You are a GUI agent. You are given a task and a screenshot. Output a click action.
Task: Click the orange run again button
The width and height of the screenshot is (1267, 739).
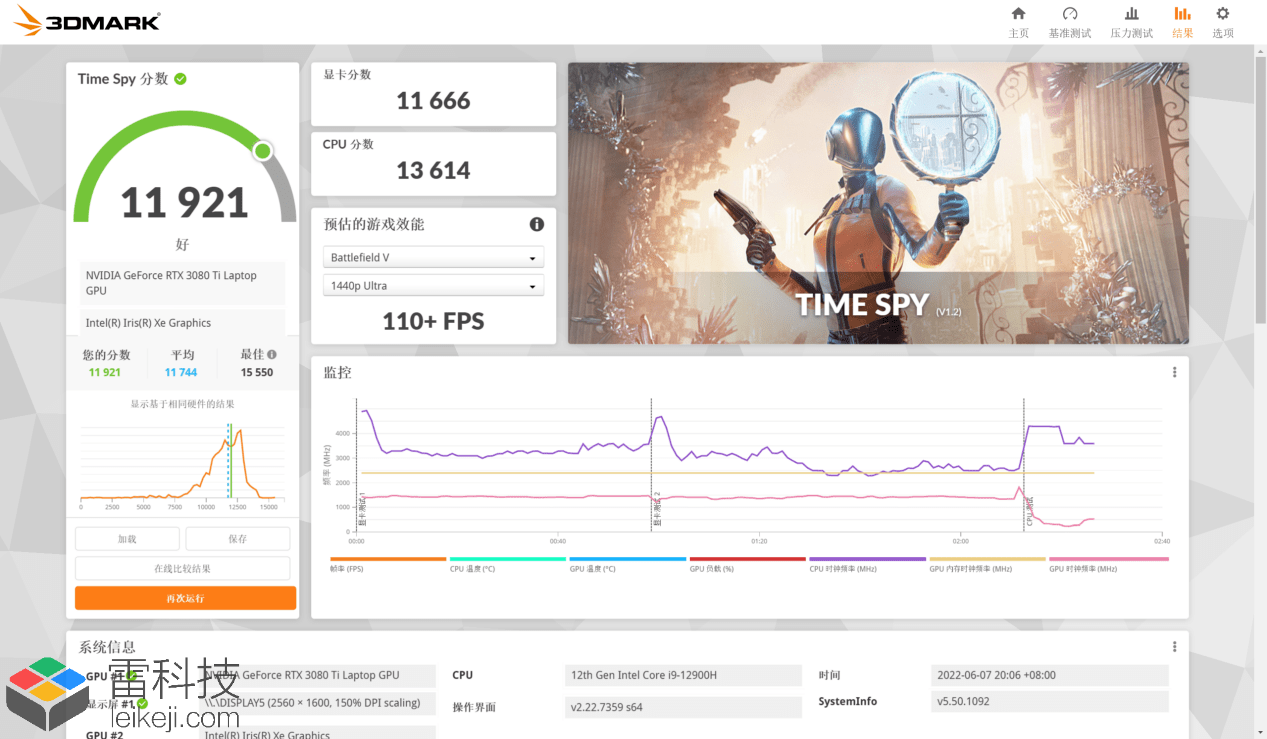click(185, 598)
